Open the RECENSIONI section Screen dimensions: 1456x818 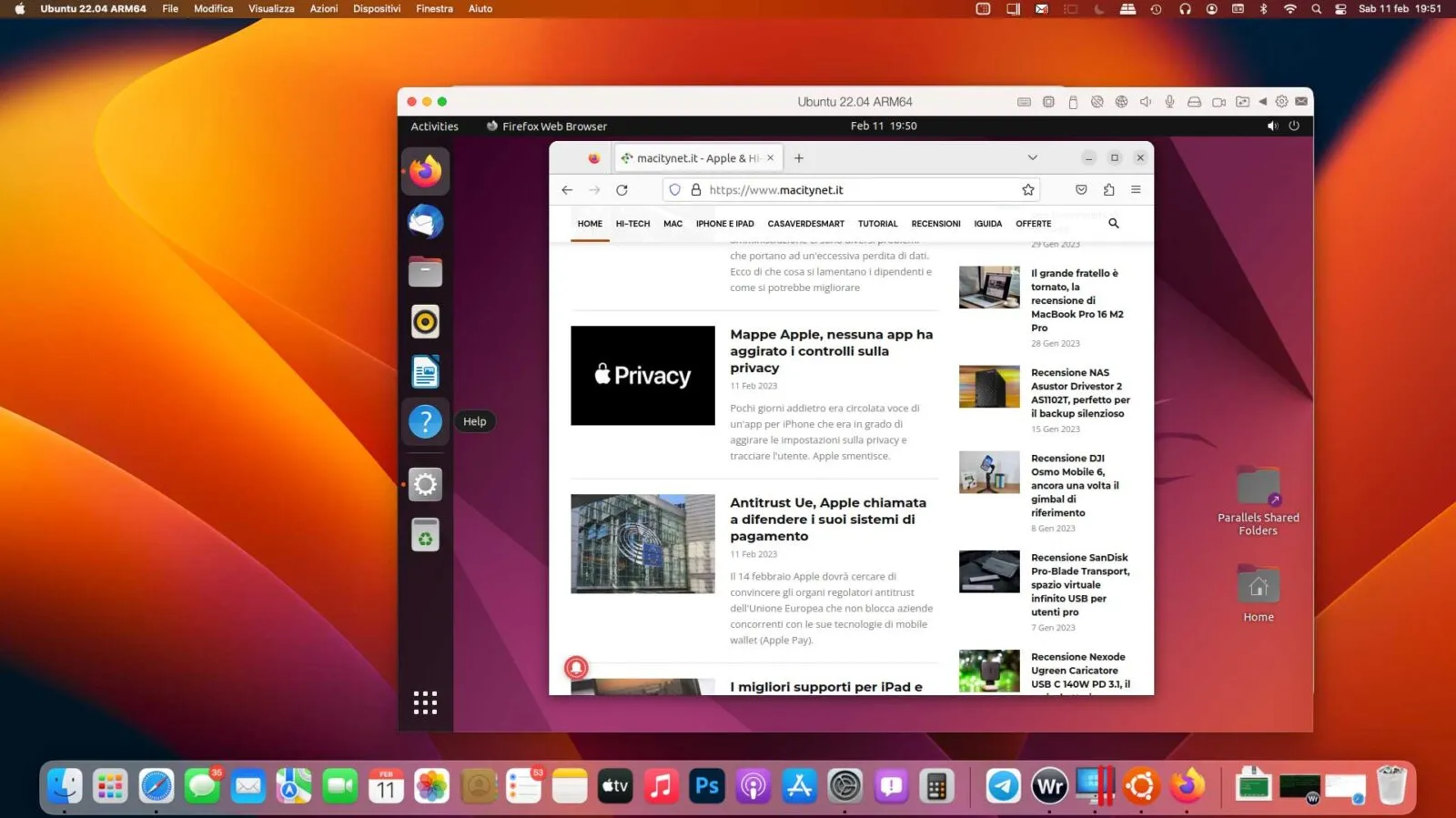coord(935,224)
